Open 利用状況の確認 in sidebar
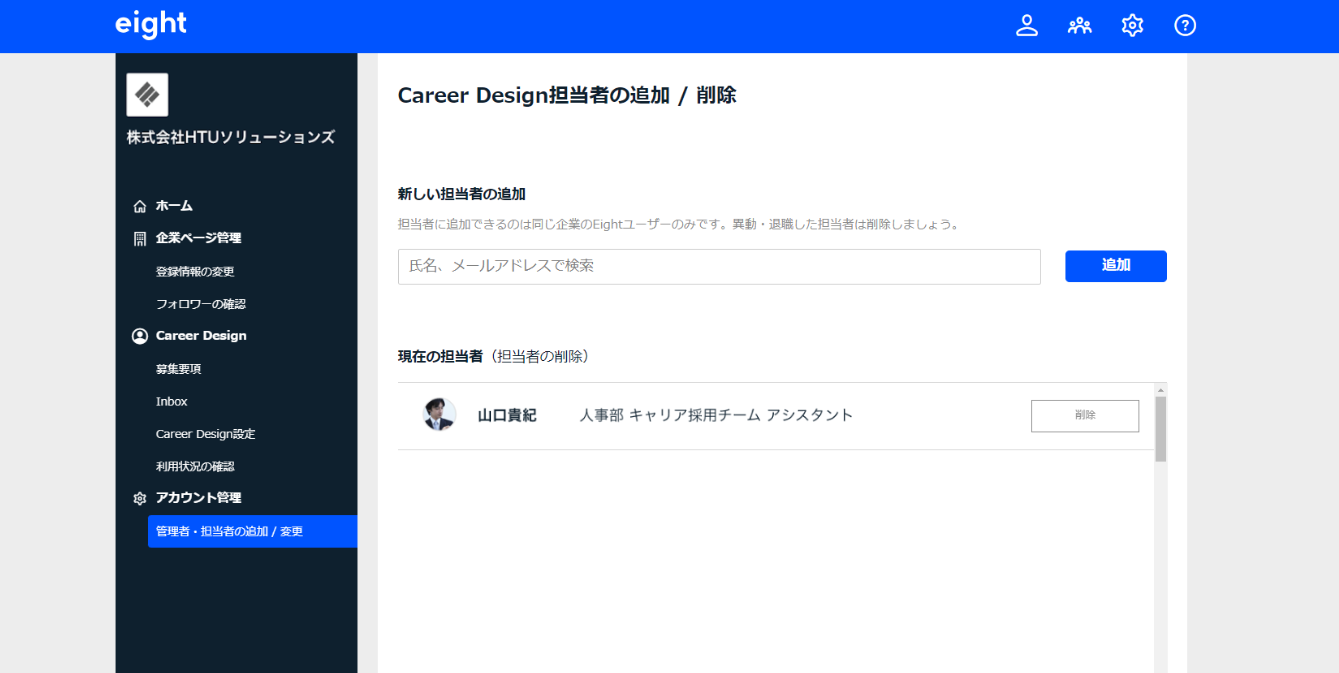 (195, 466)
